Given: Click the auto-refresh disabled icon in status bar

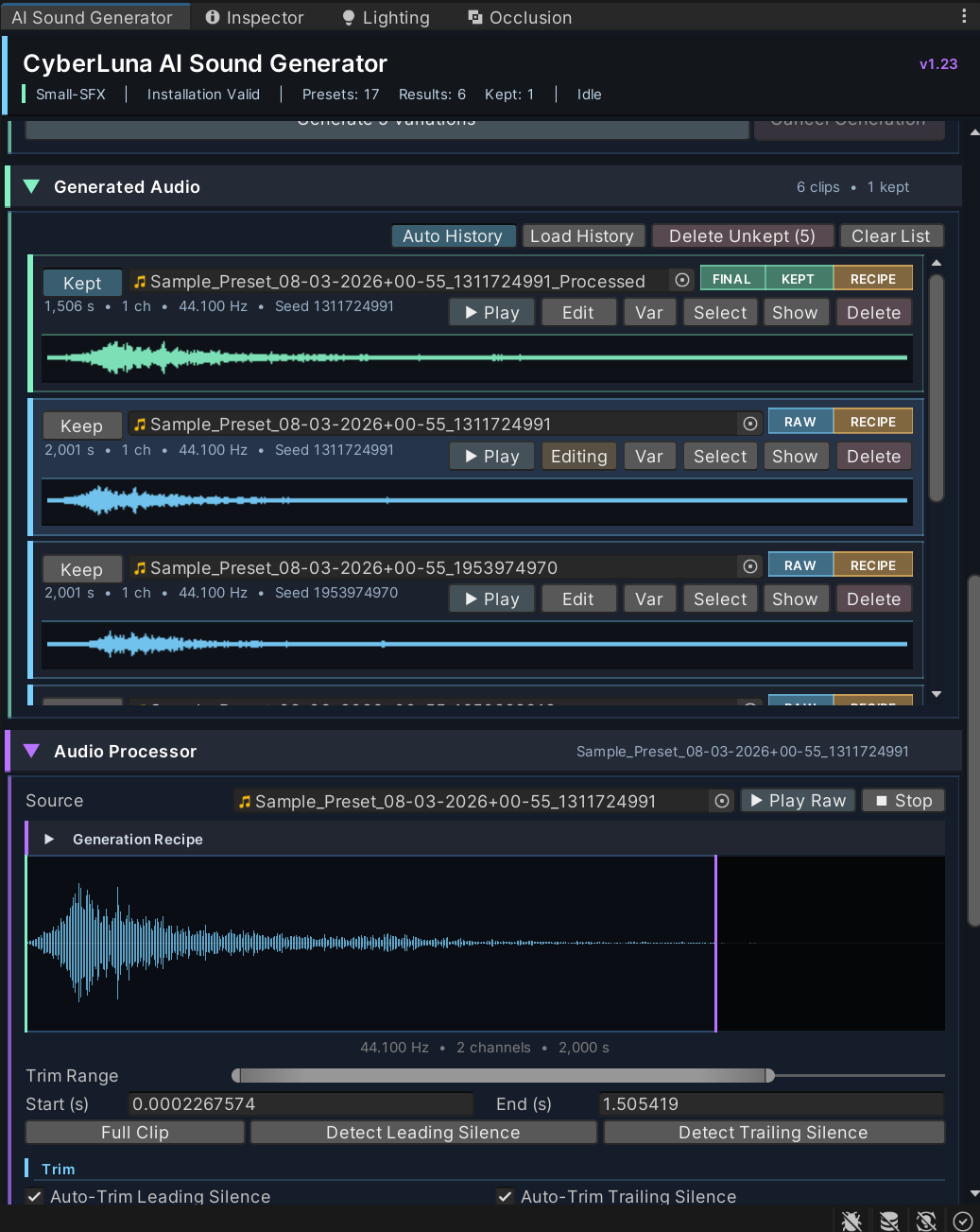Looking at the screenshot, I should click(x=926, y=1221).
